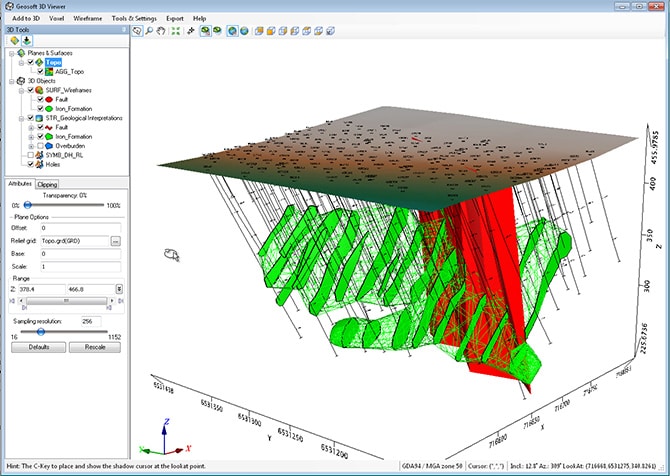Collapse the Topo tree node
The image size is (670, 476).
(21, 63)
